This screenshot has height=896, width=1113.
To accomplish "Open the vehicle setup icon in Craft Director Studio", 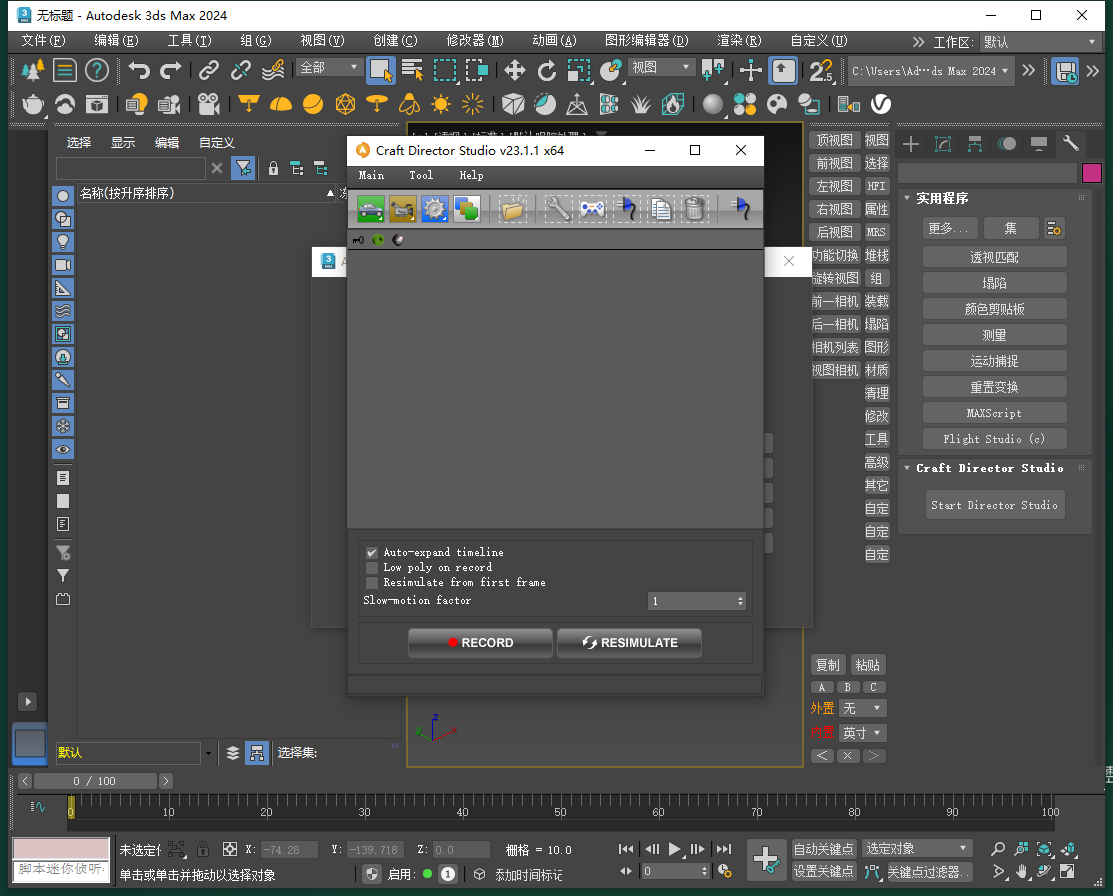I will pos(370,208).
